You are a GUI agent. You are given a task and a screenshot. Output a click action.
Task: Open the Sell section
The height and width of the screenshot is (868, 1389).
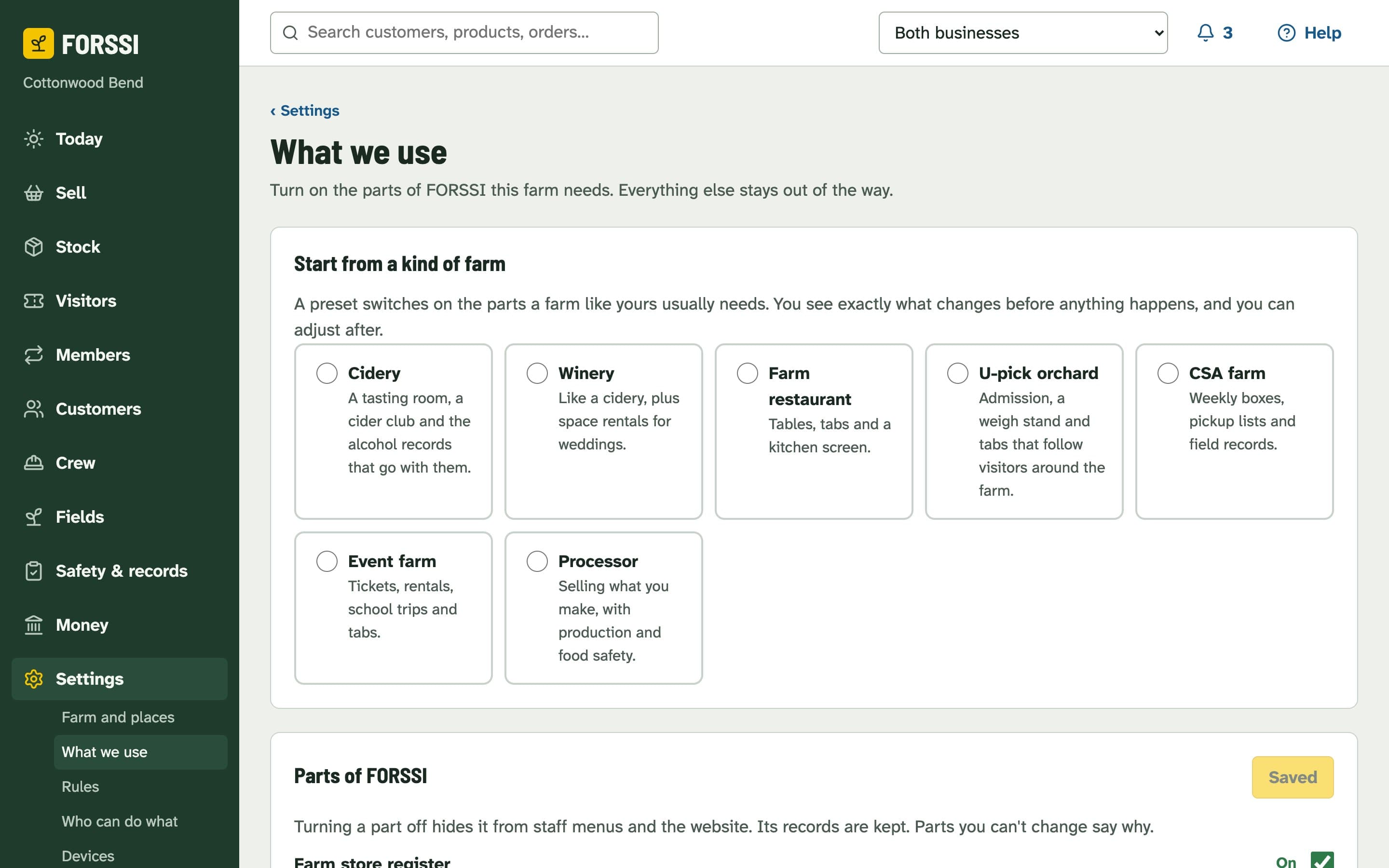(120, 193)
